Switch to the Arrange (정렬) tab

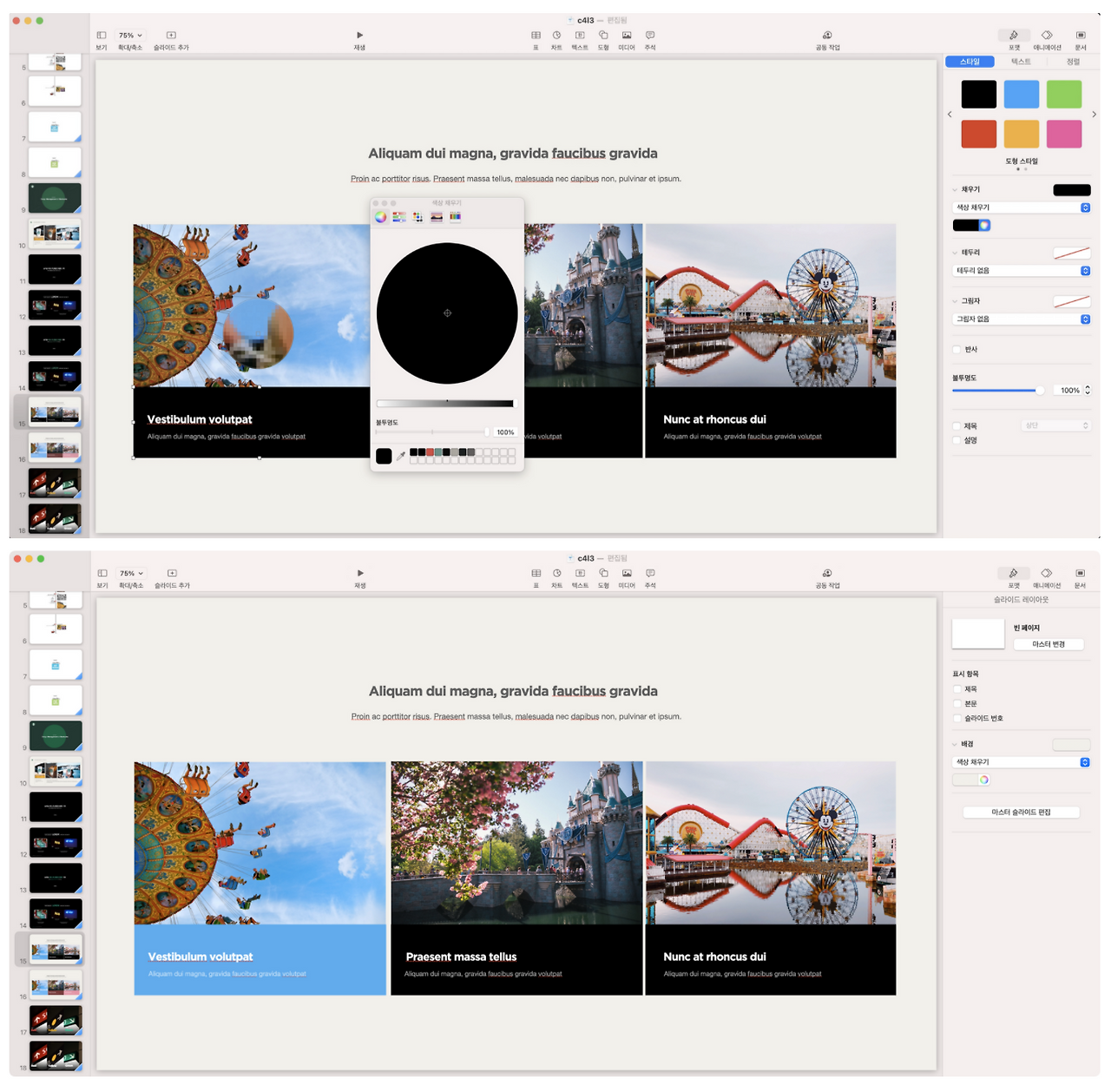pyautogui.click(x=1073, y=62)
